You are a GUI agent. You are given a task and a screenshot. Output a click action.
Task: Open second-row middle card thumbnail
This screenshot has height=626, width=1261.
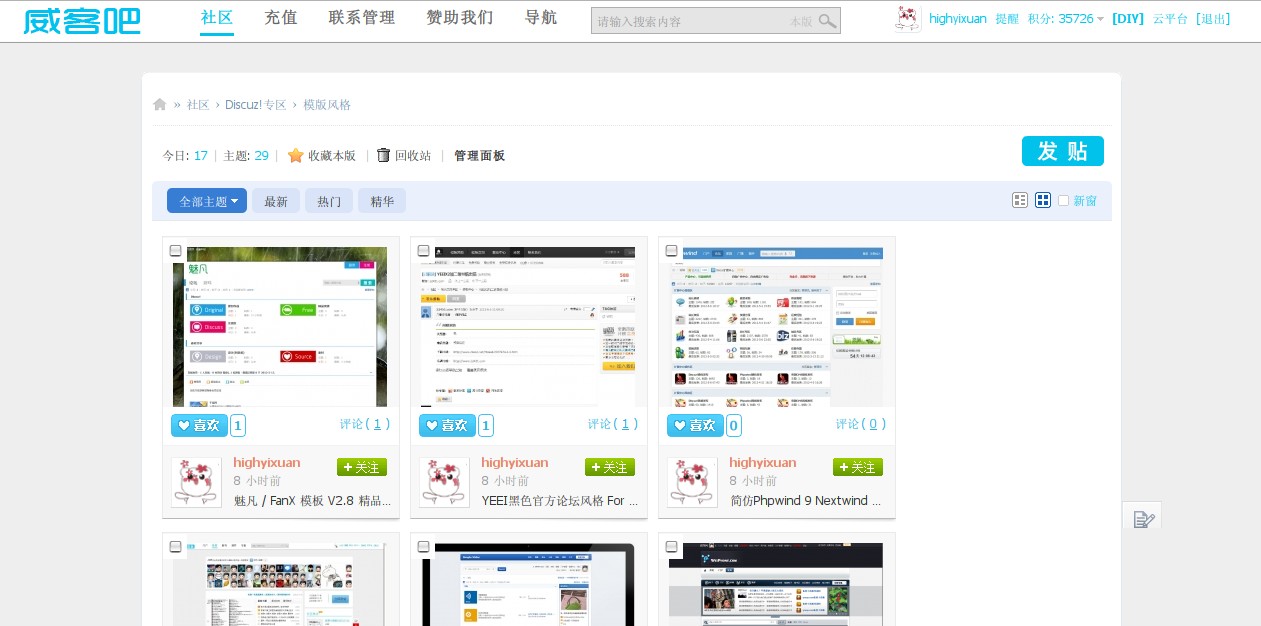click(x=528, y=585)
